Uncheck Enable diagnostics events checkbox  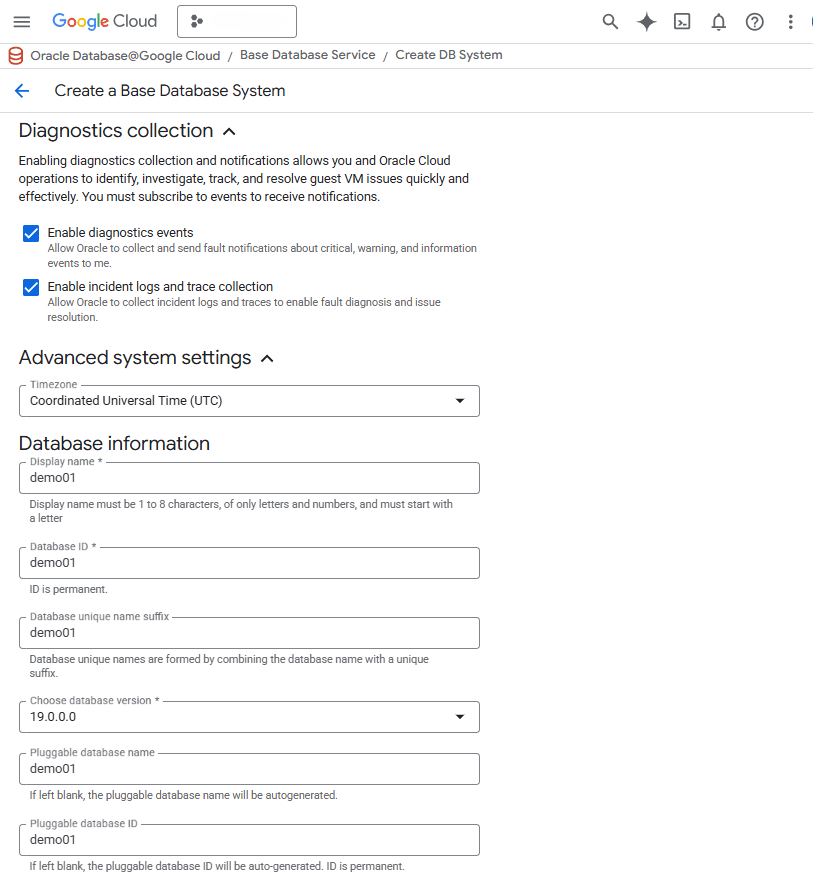(x=31, y=233)
